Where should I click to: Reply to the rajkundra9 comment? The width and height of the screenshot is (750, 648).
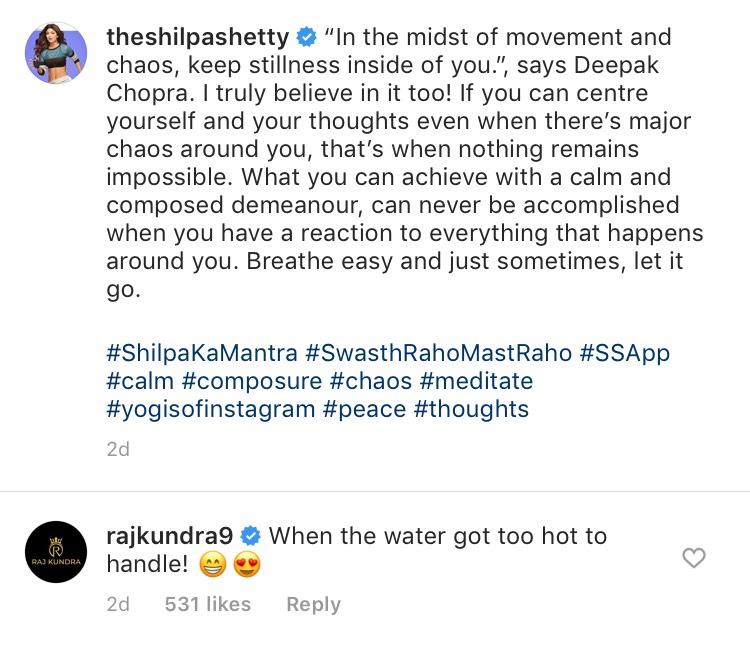(313, 604)
